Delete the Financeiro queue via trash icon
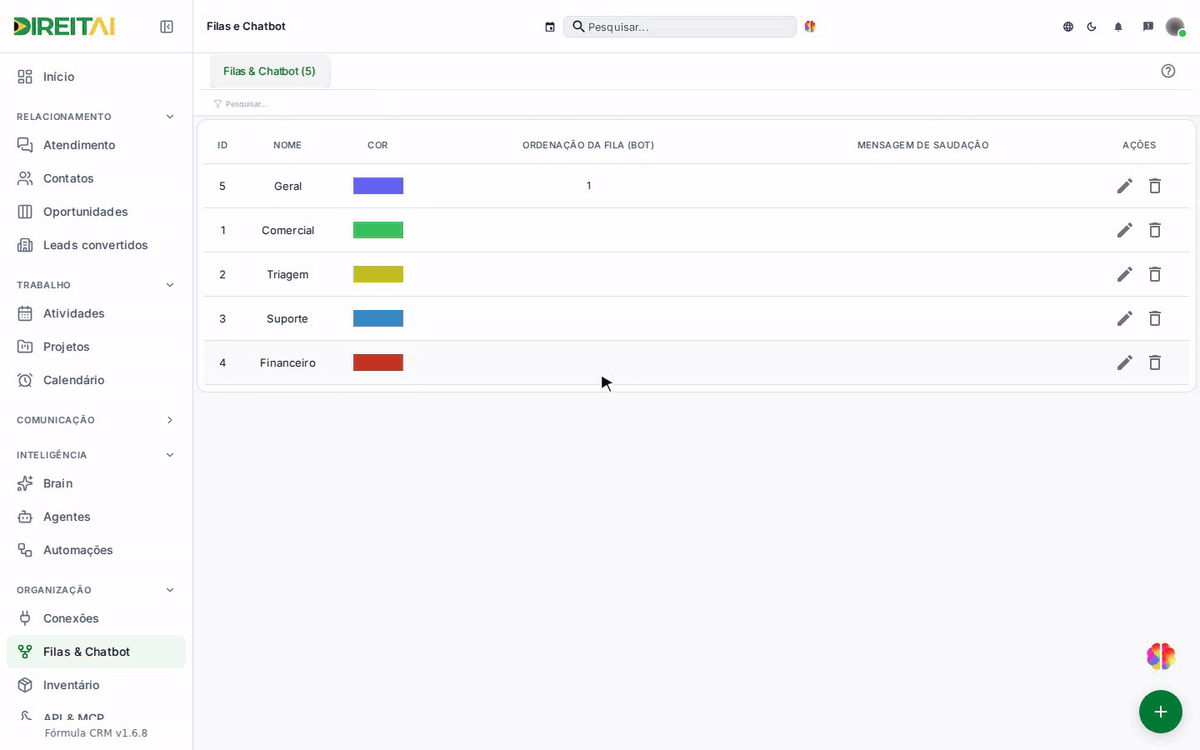The image size is (1200, 750). click(1155, 362)
